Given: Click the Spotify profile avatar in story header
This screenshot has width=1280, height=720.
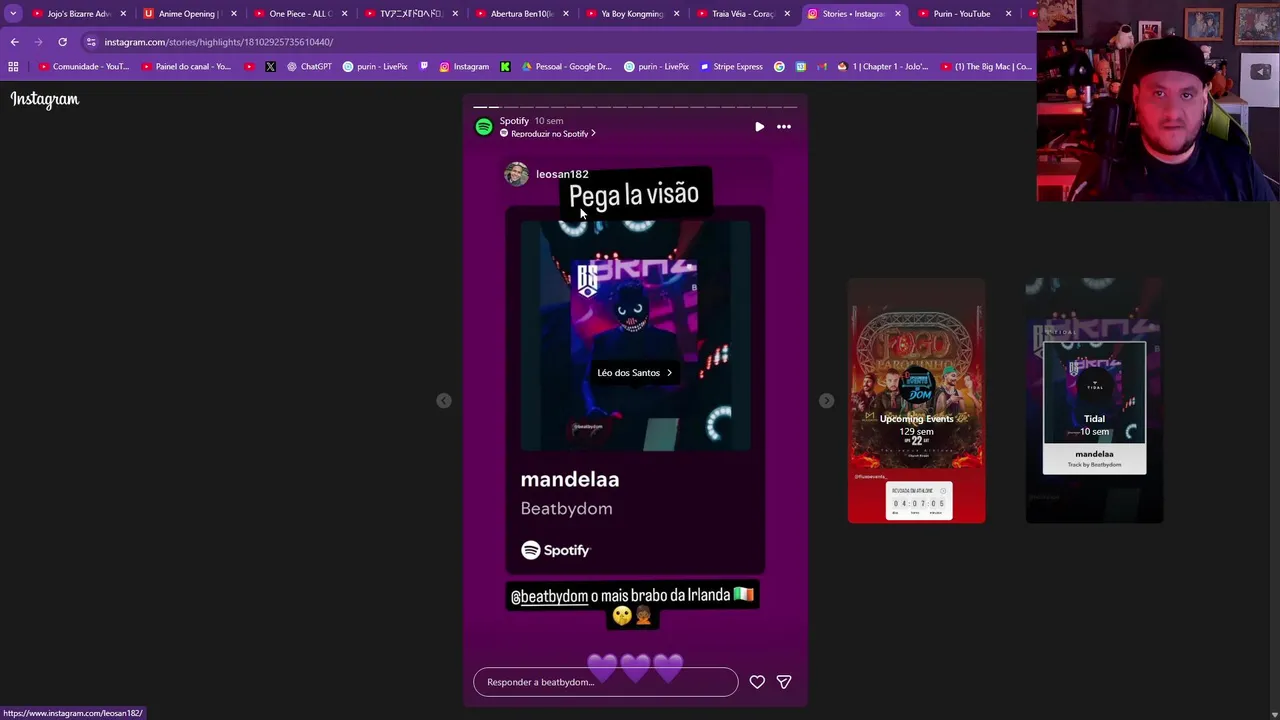Looking at the screenshot, I should coord(484,127).
